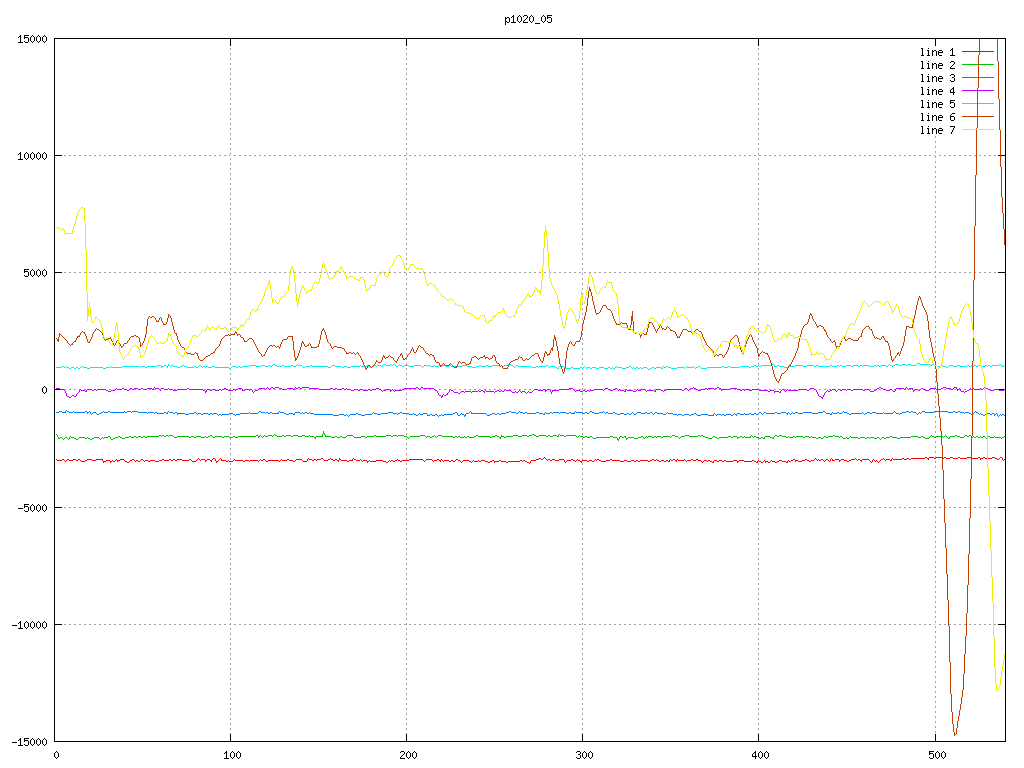The width and height of the screenshot is (1024, 768).
Task: Click the "line 7" legend label
Action: pos(937,130)
